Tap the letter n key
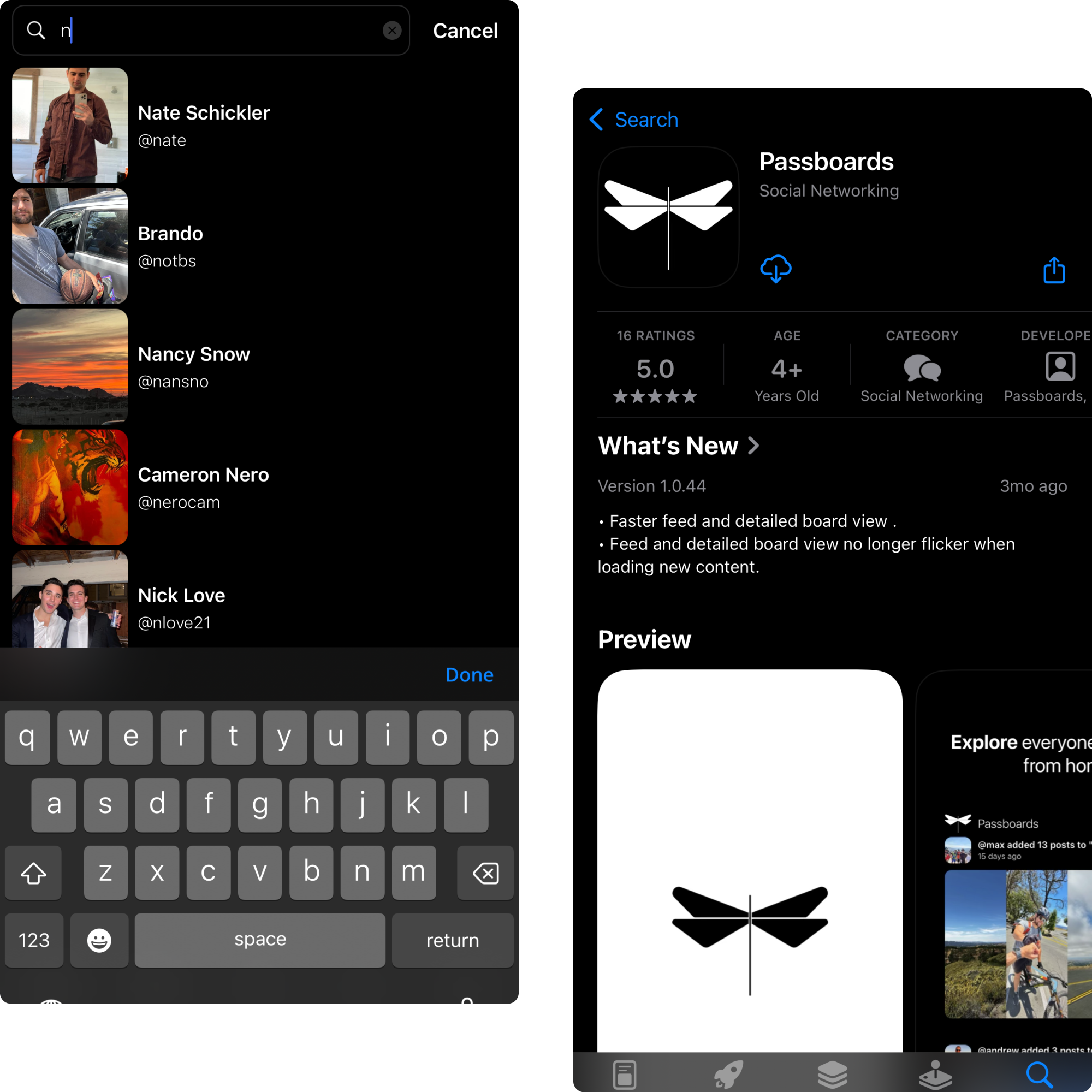 tap(363, 872)
